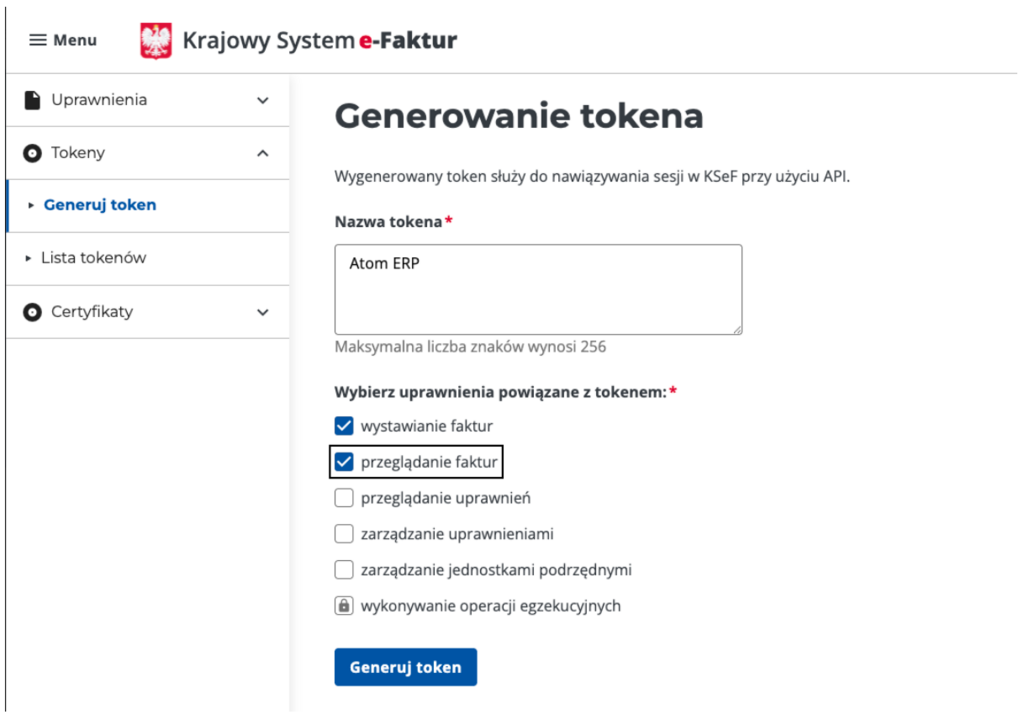Enable the przeglądanie uprawnień checkbox
This screenshot has width=1024, height=720.
coord(344,498)
